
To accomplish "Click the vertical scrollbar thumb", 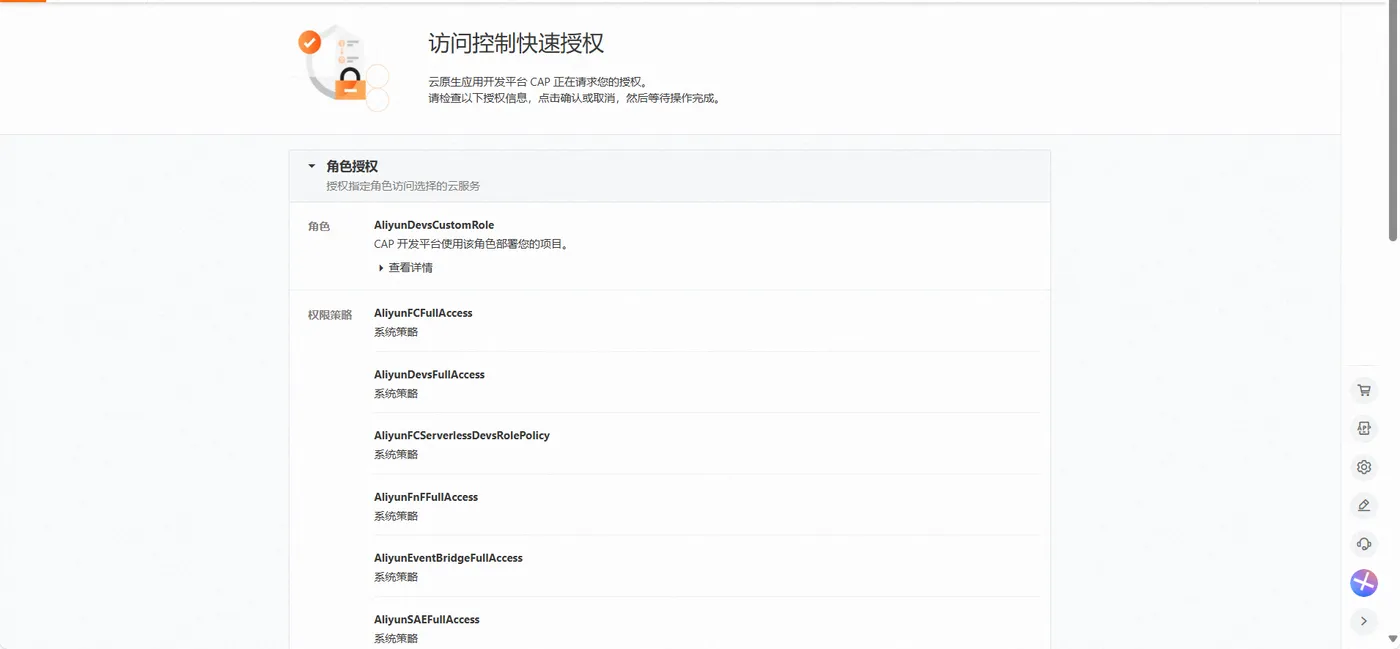I will [x=1393, y=122].
